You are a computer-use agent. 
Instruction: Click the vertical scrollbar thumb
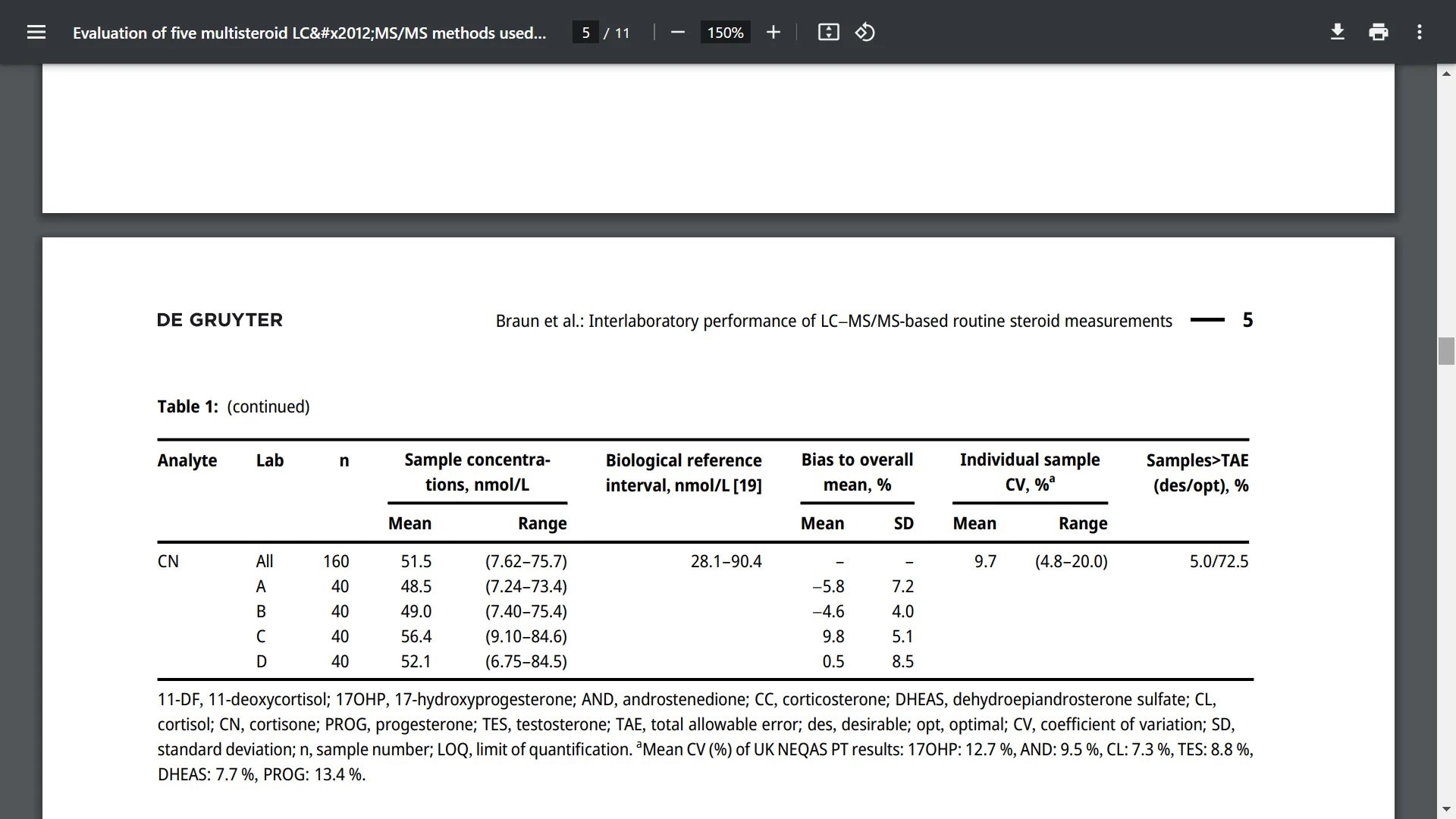pyautogui.click(x=1446, y=351)
